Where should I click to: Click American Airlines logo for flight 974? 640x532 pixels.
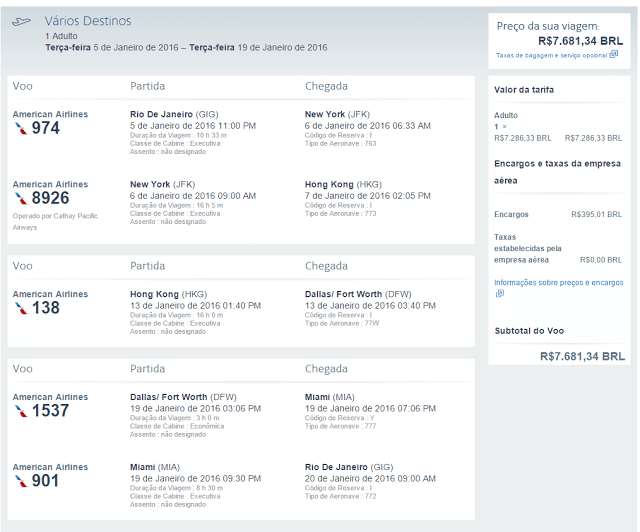pos(21,129)
